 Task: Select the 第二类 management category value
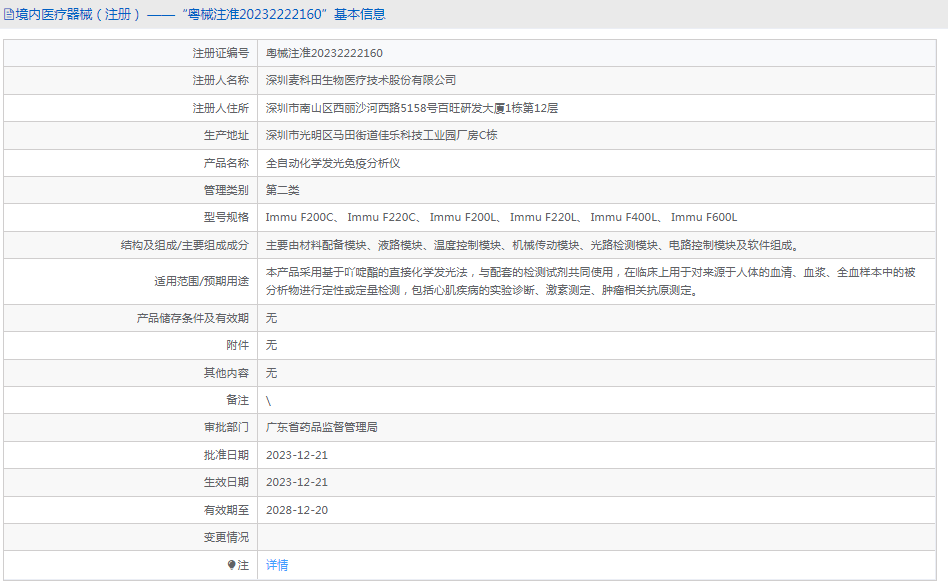(282, 190)
